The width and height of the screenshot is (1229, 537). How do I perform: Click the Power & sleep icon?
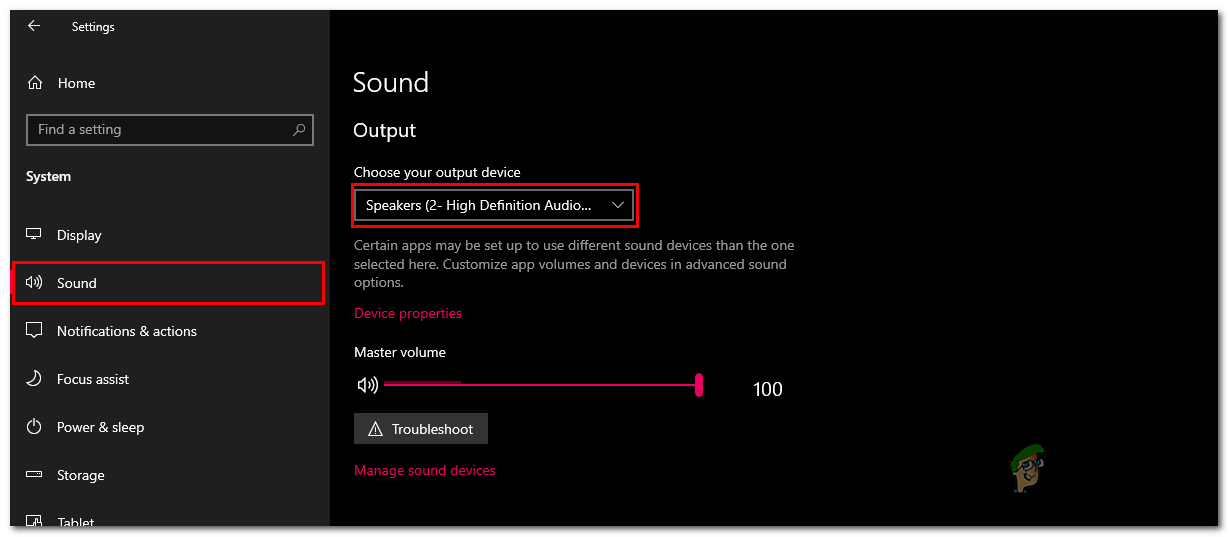(35, 427)
